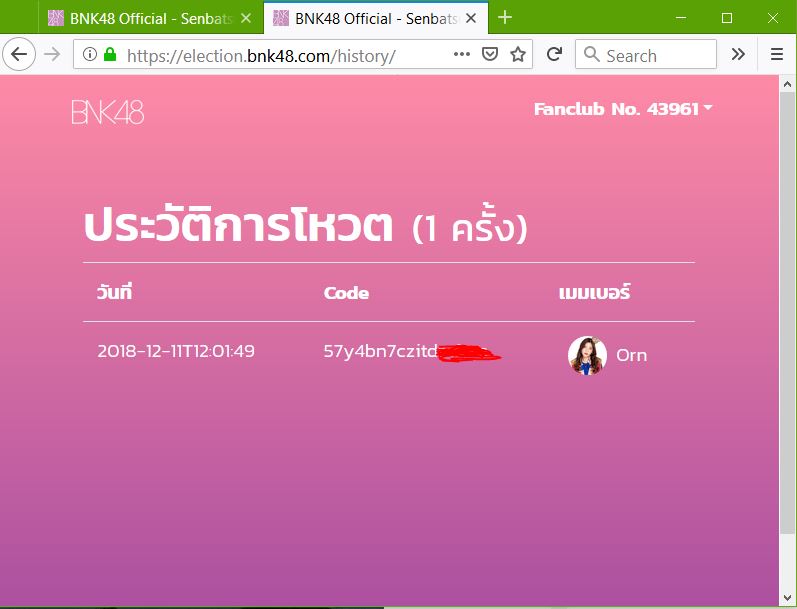This screenshot has height=609, width=797.
Task: Close the active BNK48 Official tab
Action: tap(471, 18)
